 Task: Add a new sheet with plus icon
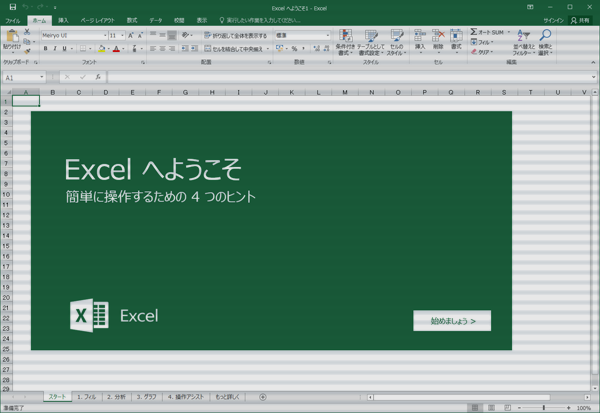click(x=262, y=397)
